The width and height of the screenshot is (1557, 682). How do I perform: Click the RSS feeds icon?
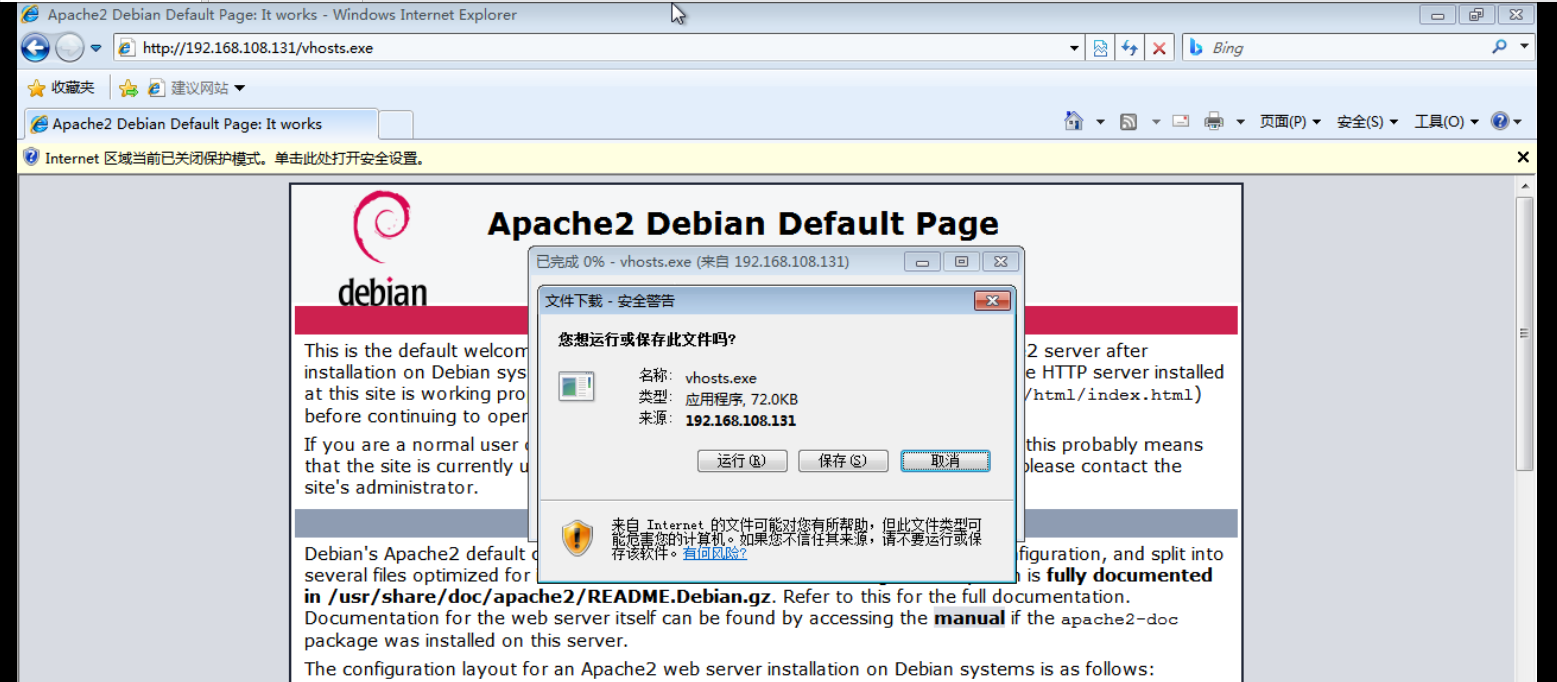[1128, 122]
